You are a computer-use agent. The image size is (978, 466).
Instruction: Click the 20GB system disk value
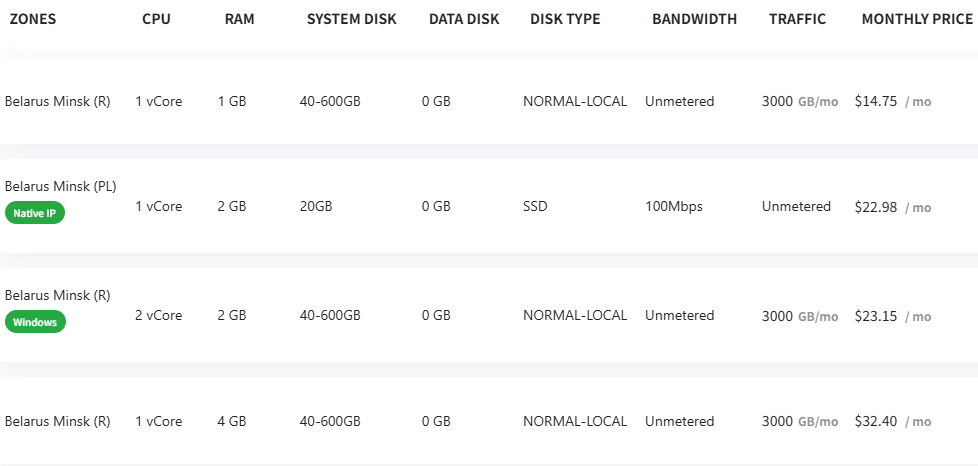click(316, 206)
